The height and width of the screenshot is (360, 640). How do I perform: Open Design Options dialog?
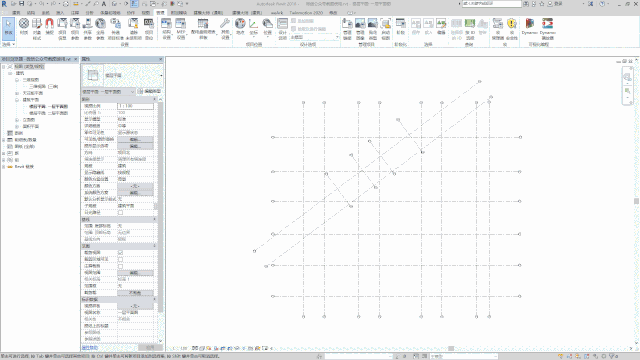click(282, 29)
